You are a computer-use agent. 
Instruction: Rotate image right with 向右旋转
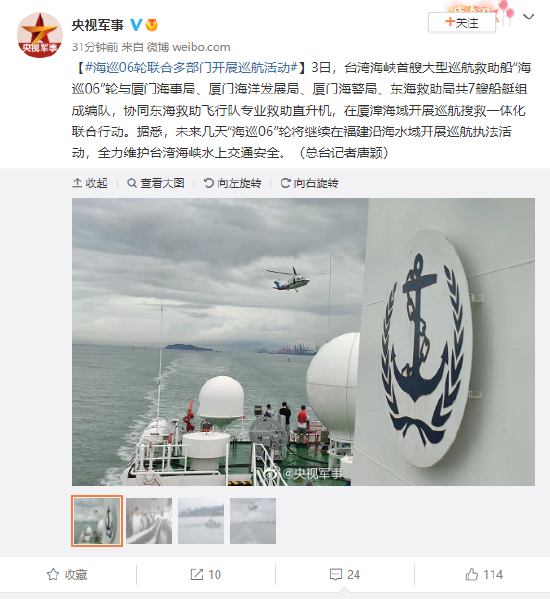tap(309, 183)
